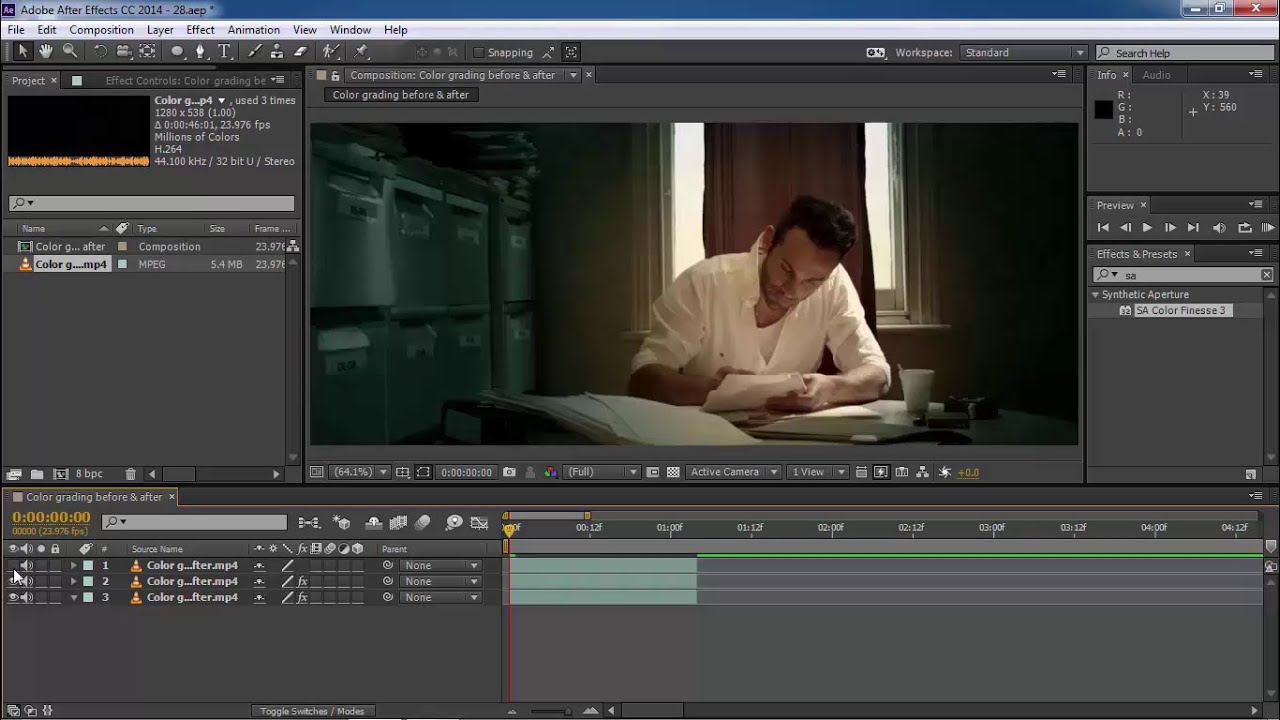Expand layer 1 properties triangle
This screenshot has height=720, width=1280.
coord(73,565)
